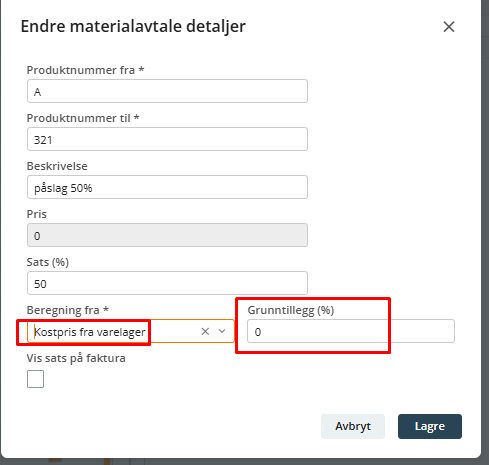This screenshot has width=489, height=465.
Task: Click the Endre materialavtale detaljer title
Action: coord(133,27)
